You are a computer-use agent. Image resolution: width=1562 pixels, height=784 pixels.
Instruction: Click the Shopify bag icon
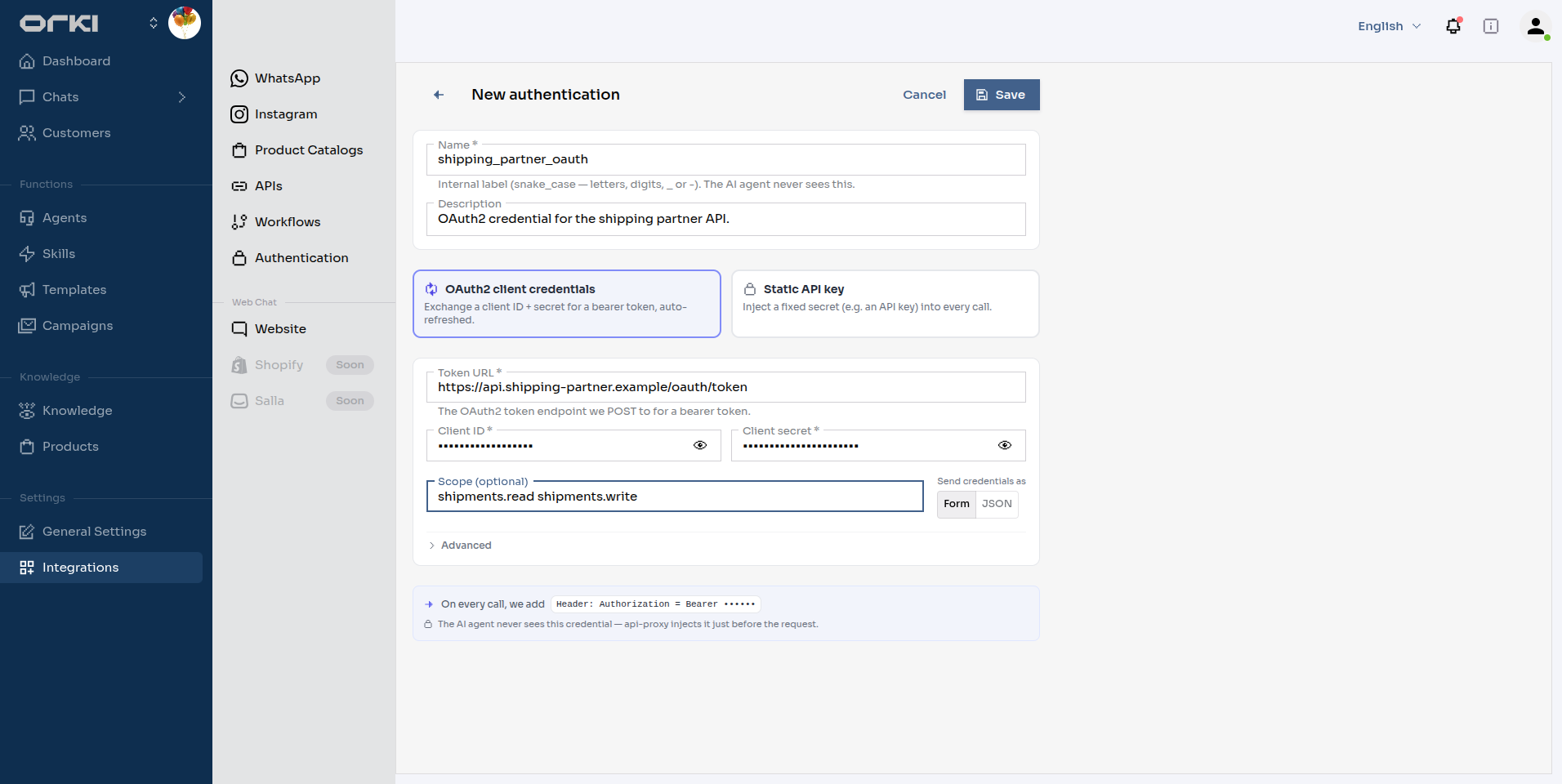(x=239, y=365)
